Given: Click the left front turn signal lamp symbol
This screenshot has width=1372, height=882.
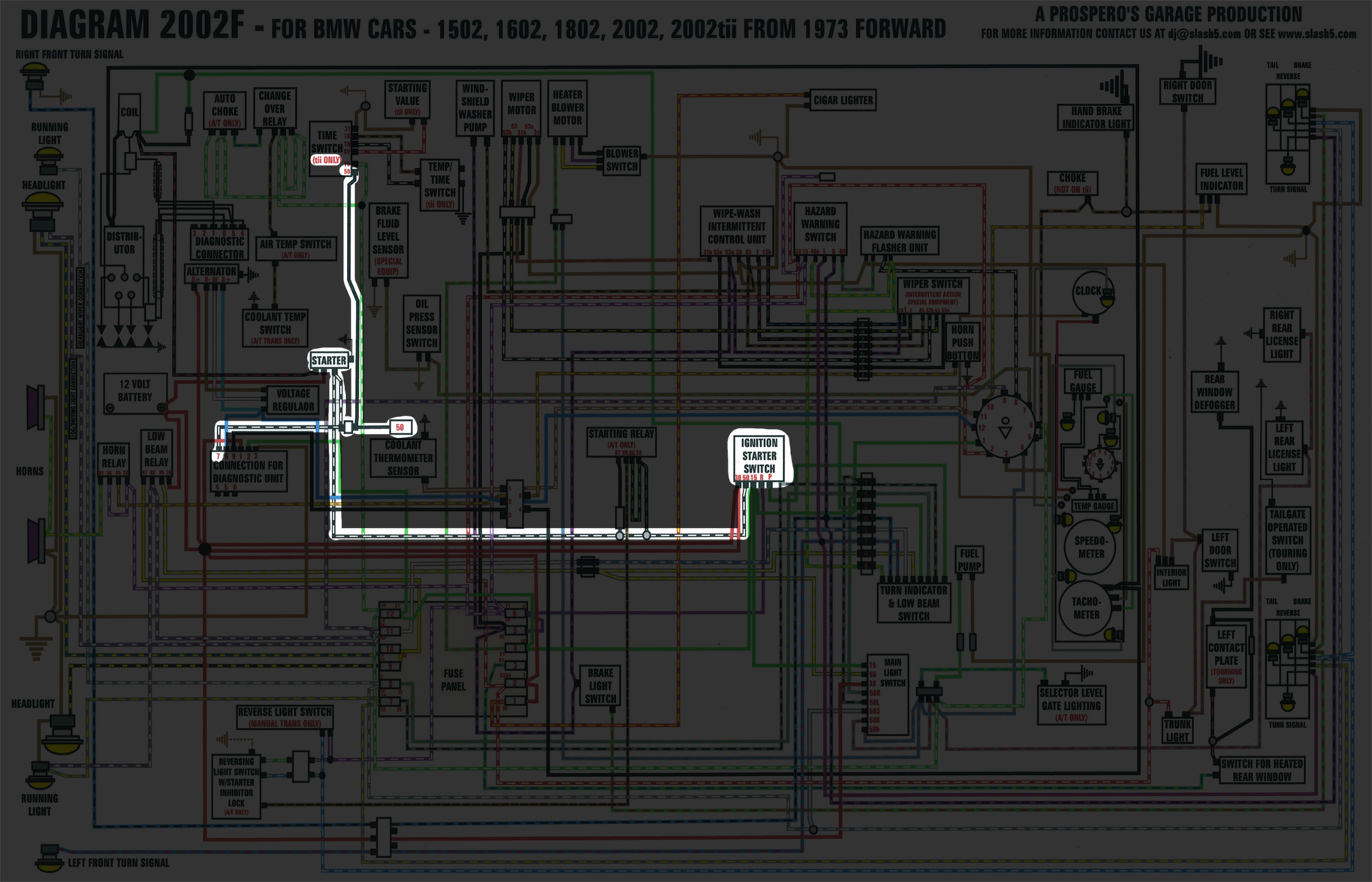Looking at the screenshot, I should click(49, 858).
